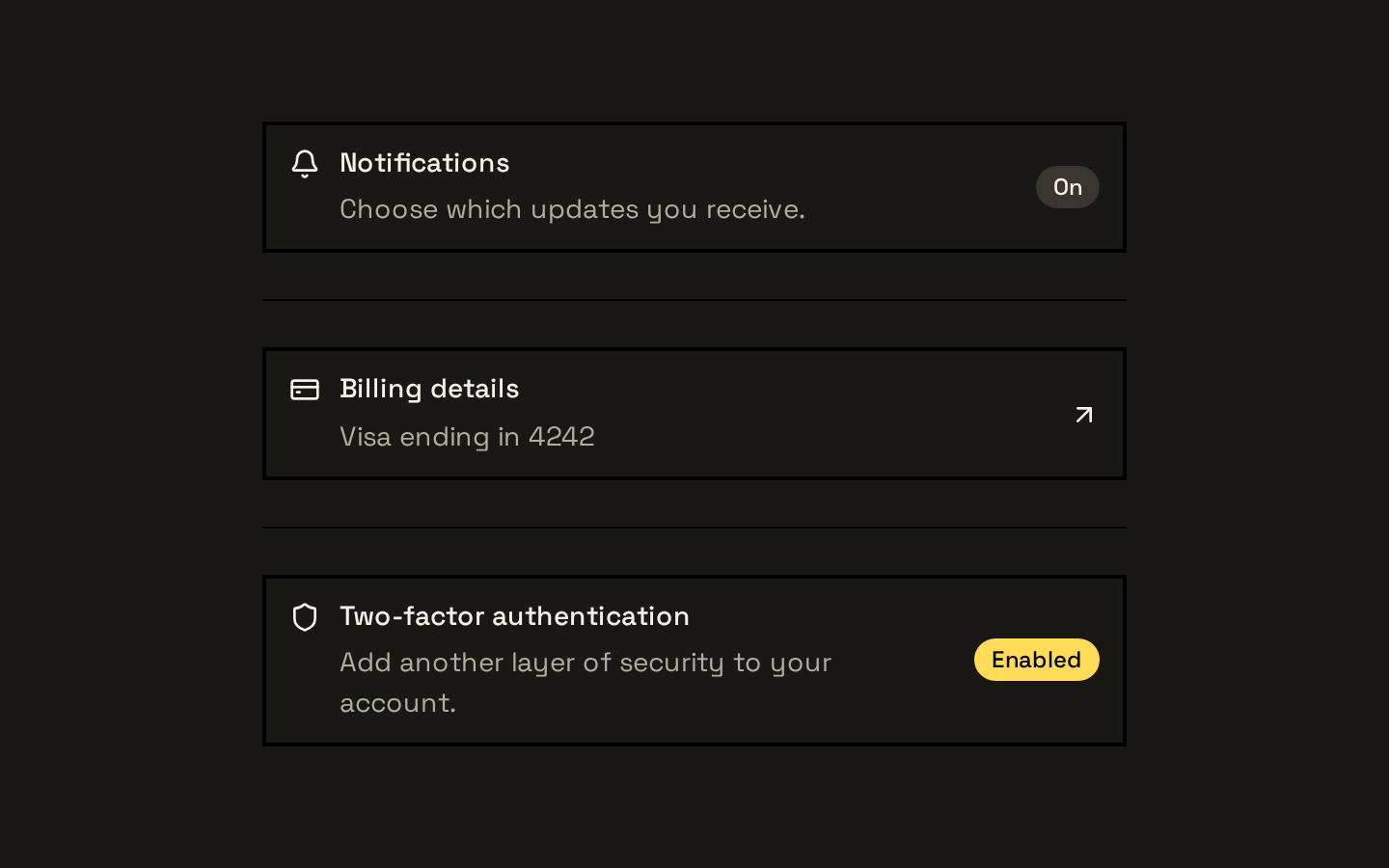Viewport: 1389px width, 868px height.
Task: Click 'Add another layer of security' description
Action: click(586, 682)
